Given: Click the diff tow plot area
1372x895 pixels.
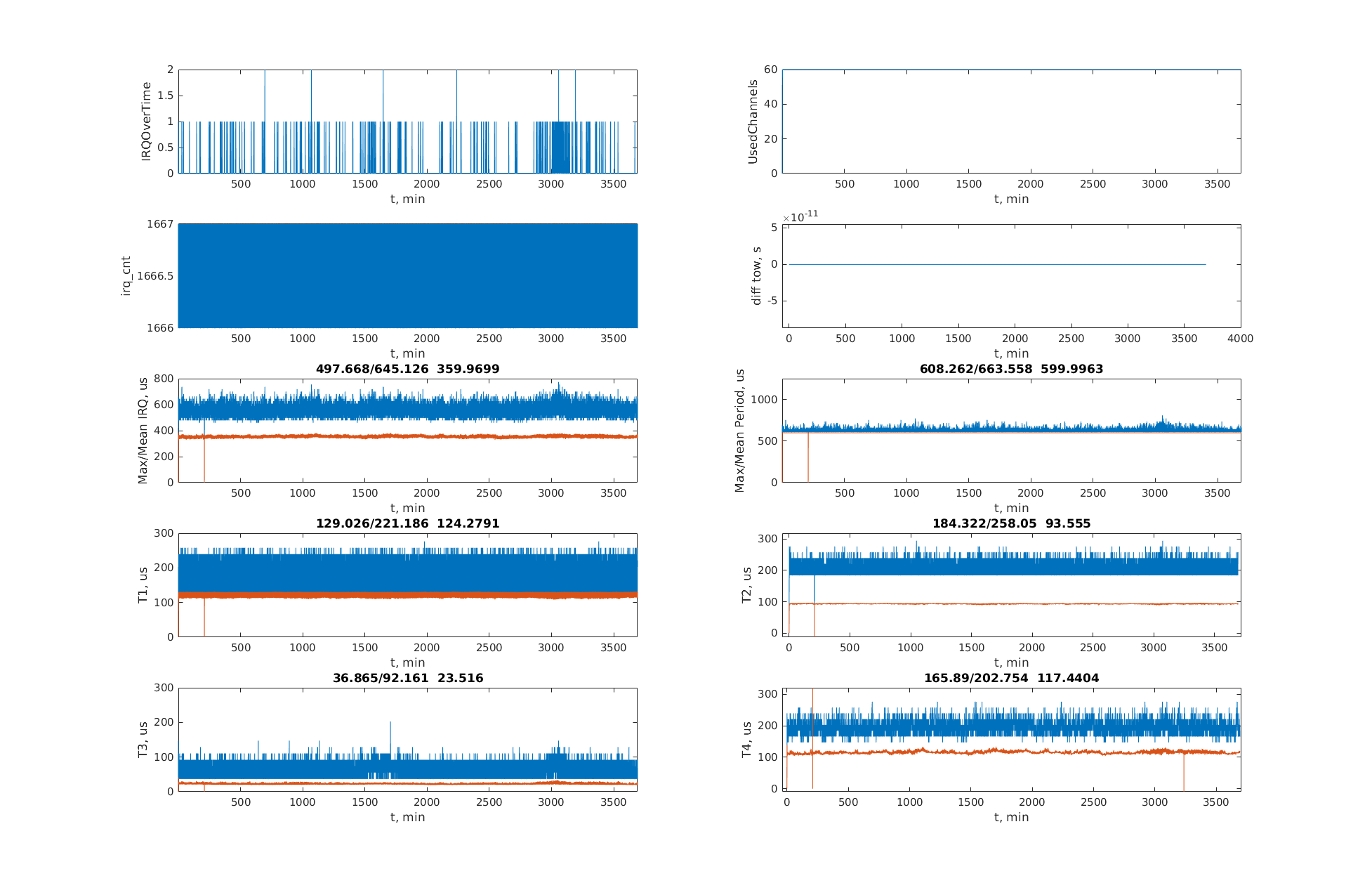Looking at the screenshot, I should pyautogui.click(x=1011, y=275).
